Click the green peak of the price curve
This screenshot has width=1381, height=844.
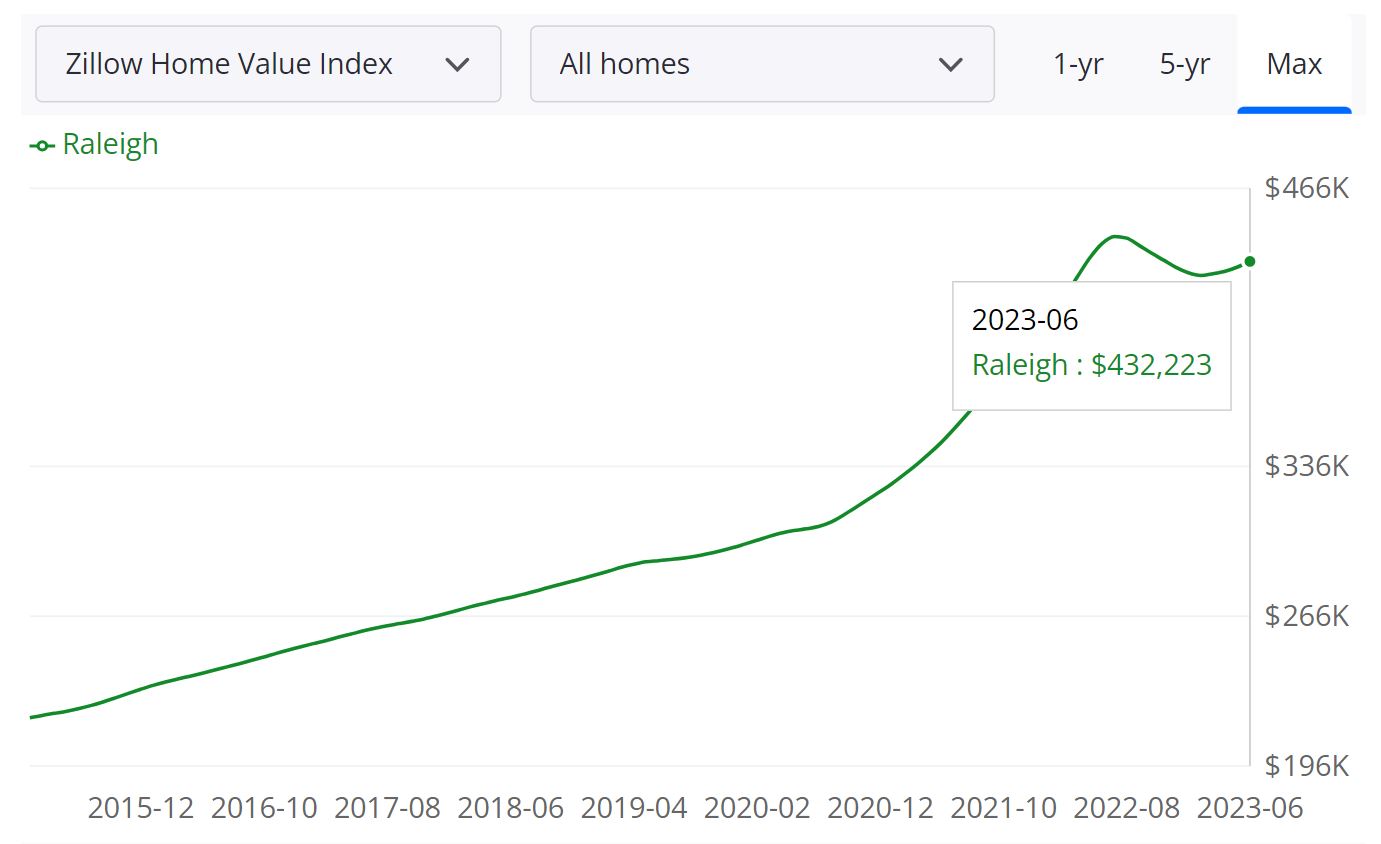1116,237
